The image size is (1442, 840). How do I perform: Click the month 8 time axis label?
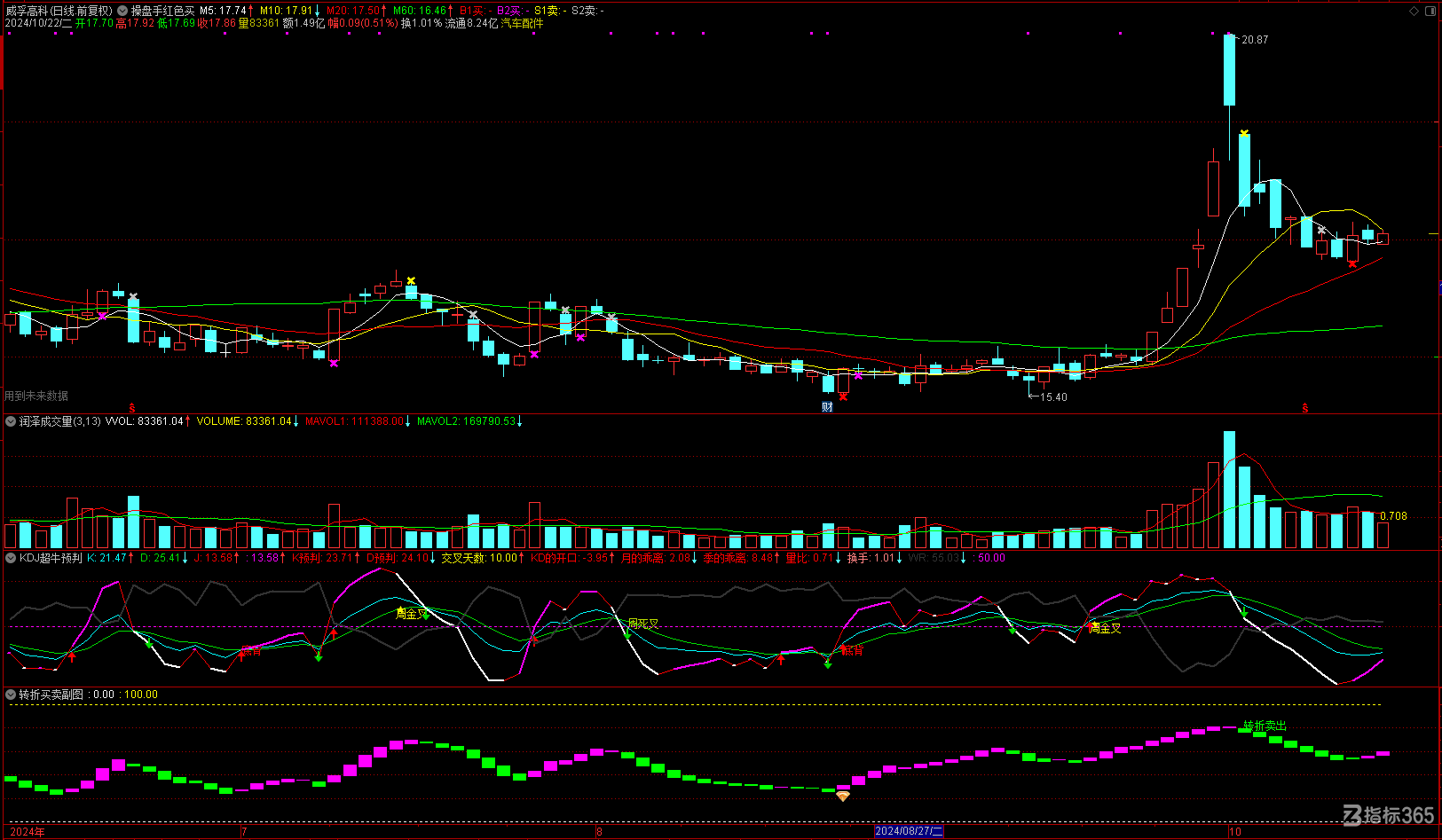pos(599,831)
